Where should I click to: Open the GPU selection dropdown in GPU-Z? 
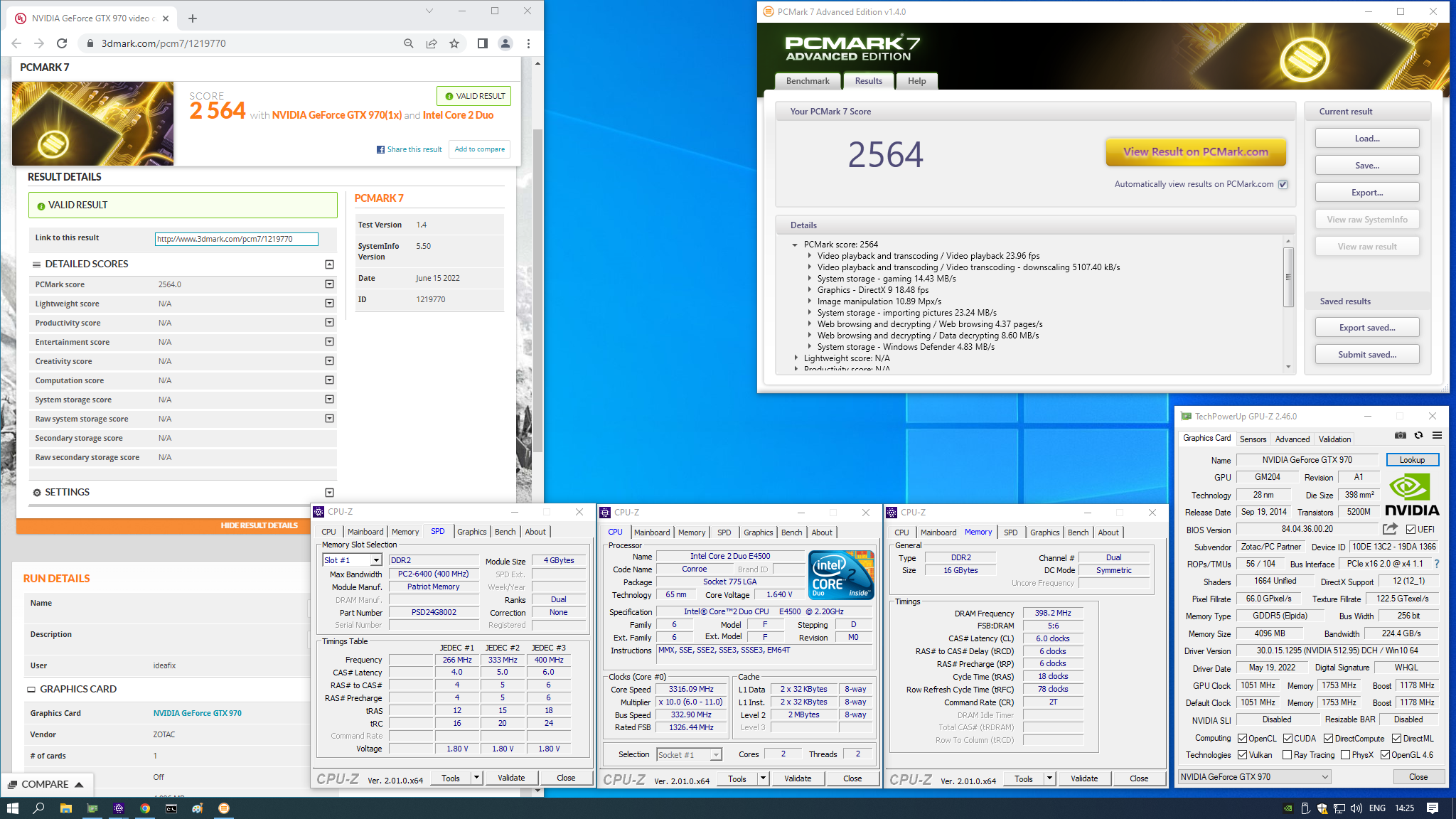click(1255, 777)
